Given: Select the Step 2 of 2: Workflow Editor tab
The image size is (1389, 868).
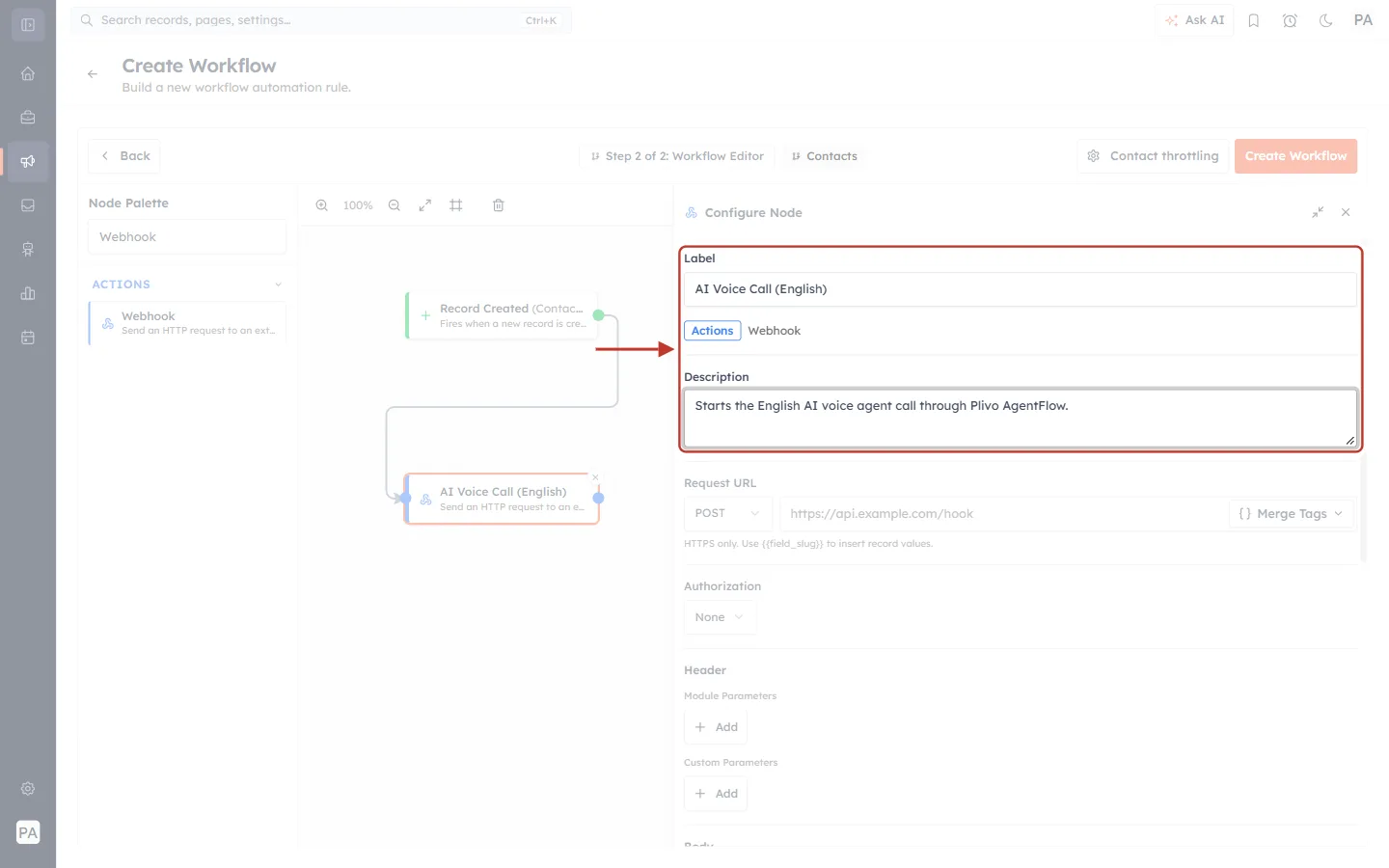Looking at the screenshot, I should pos(677,156).
